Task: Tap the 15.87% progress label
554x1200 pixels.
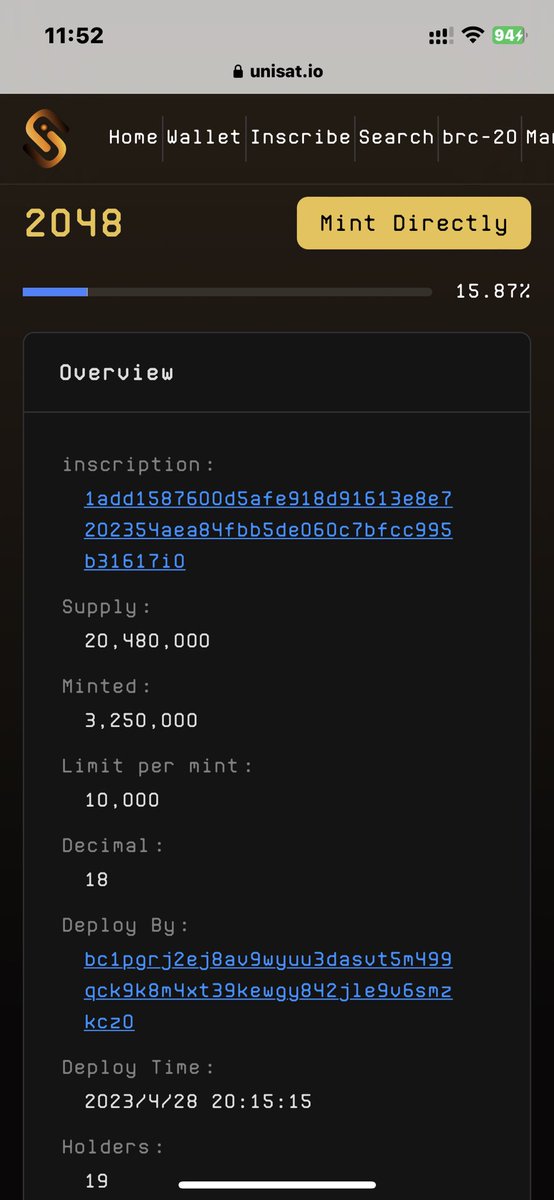Action: click(493, 291)
